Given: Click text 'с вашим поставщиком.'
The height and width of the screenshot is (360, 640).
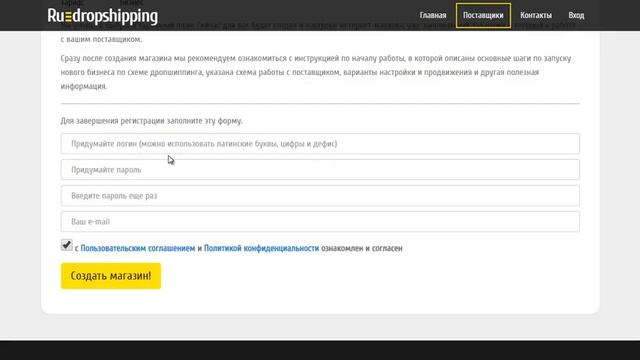Looking at the screenshot, I should pos(101,40).
